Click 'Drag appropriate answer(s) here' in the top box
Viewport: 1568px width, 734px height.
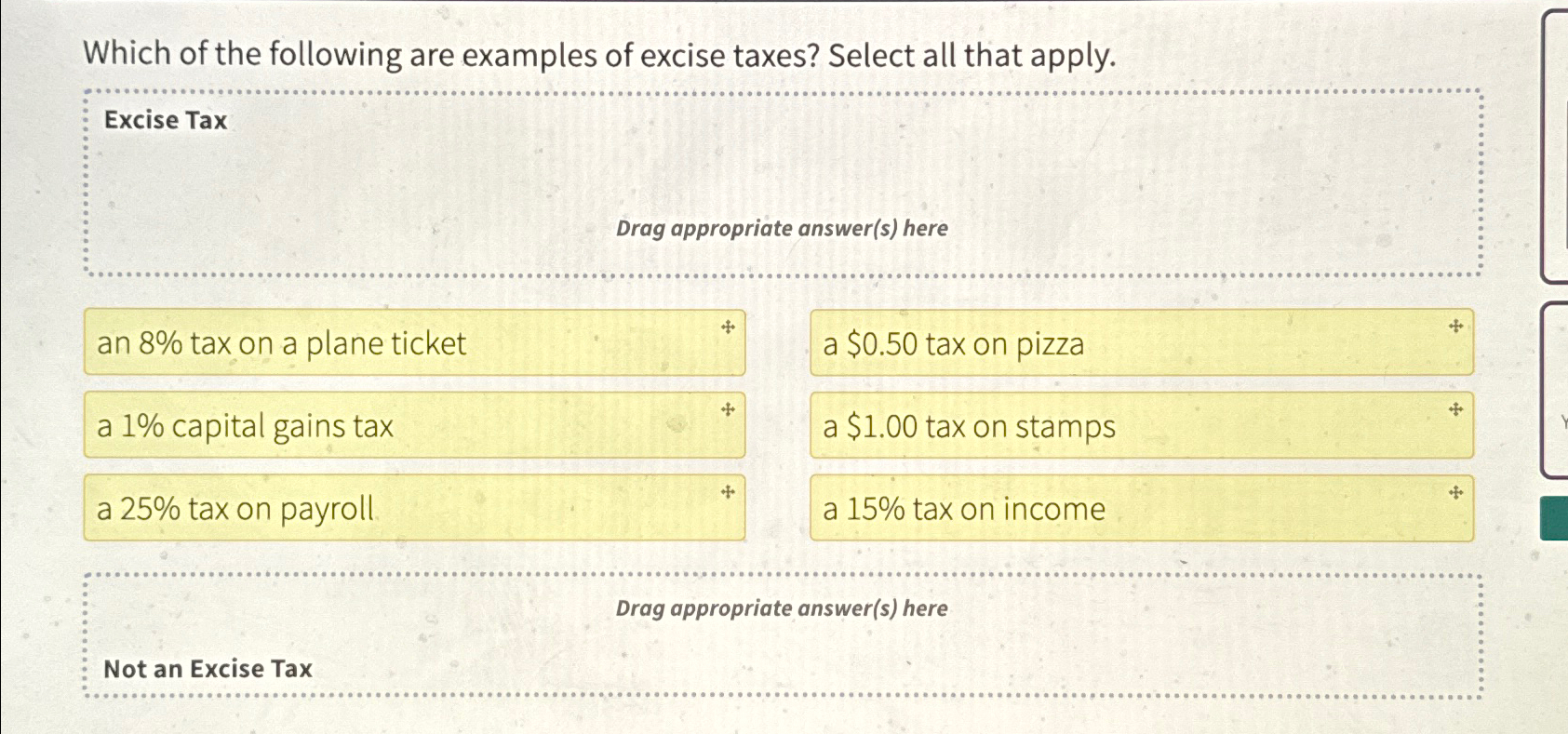click(782, 229)
